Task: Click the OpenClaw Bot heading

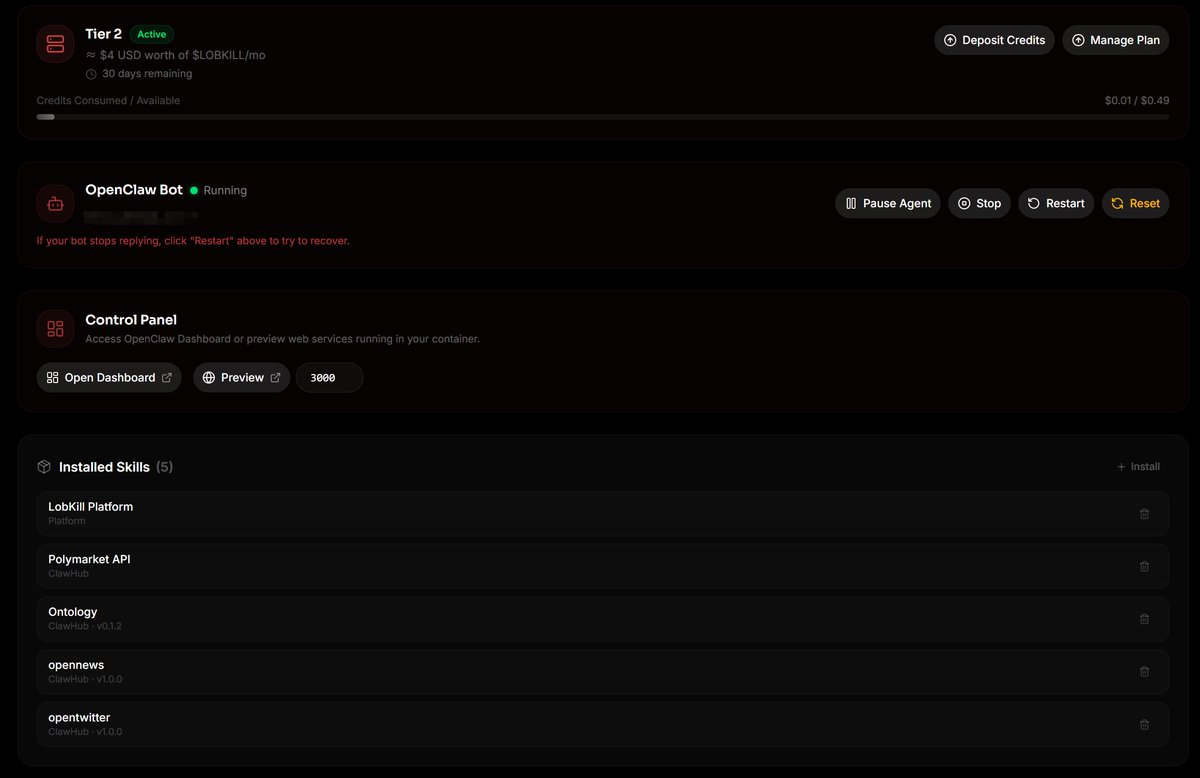Action: coord(134,190)
